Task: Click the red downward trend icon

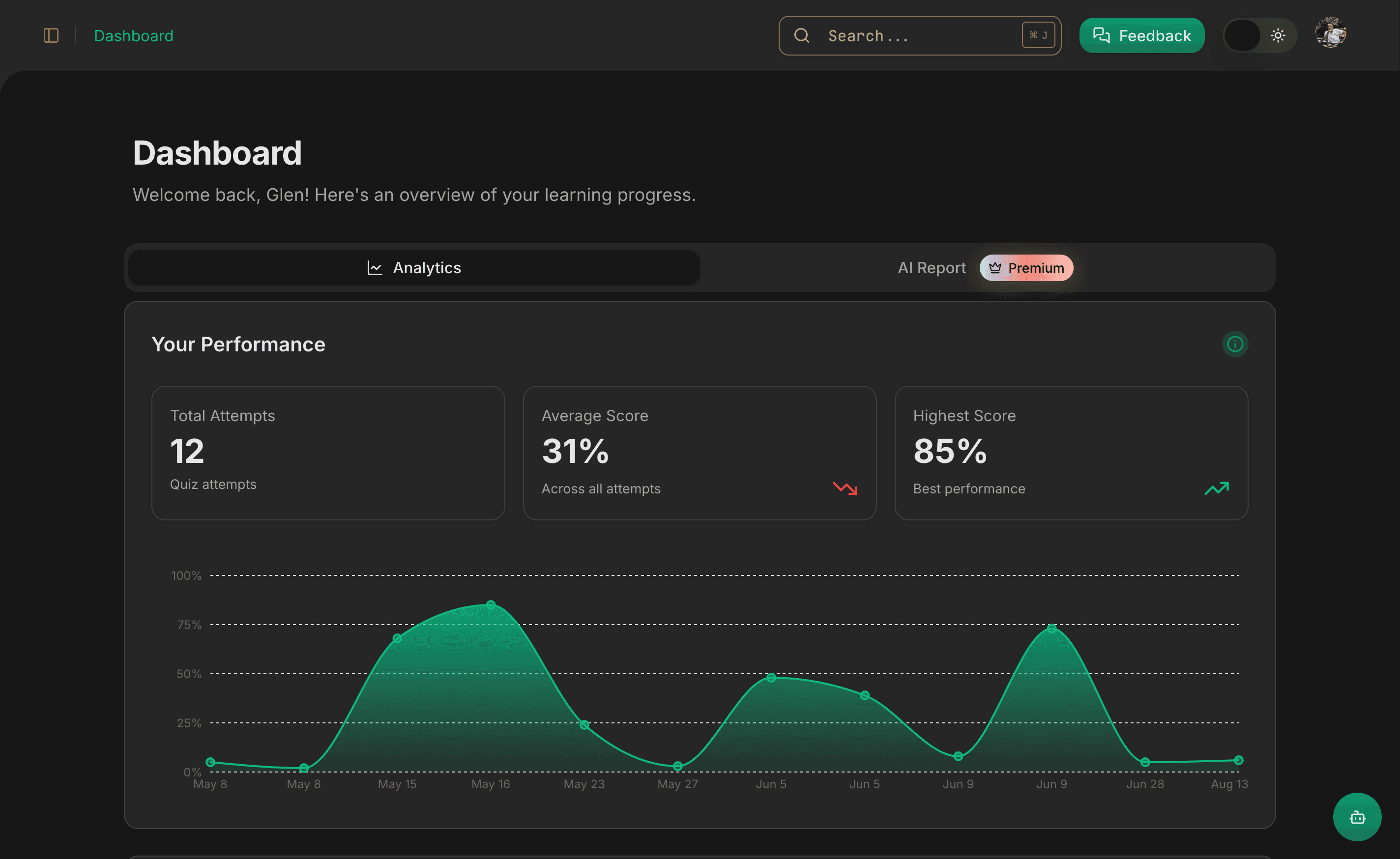Action: (x=845, y=488)
